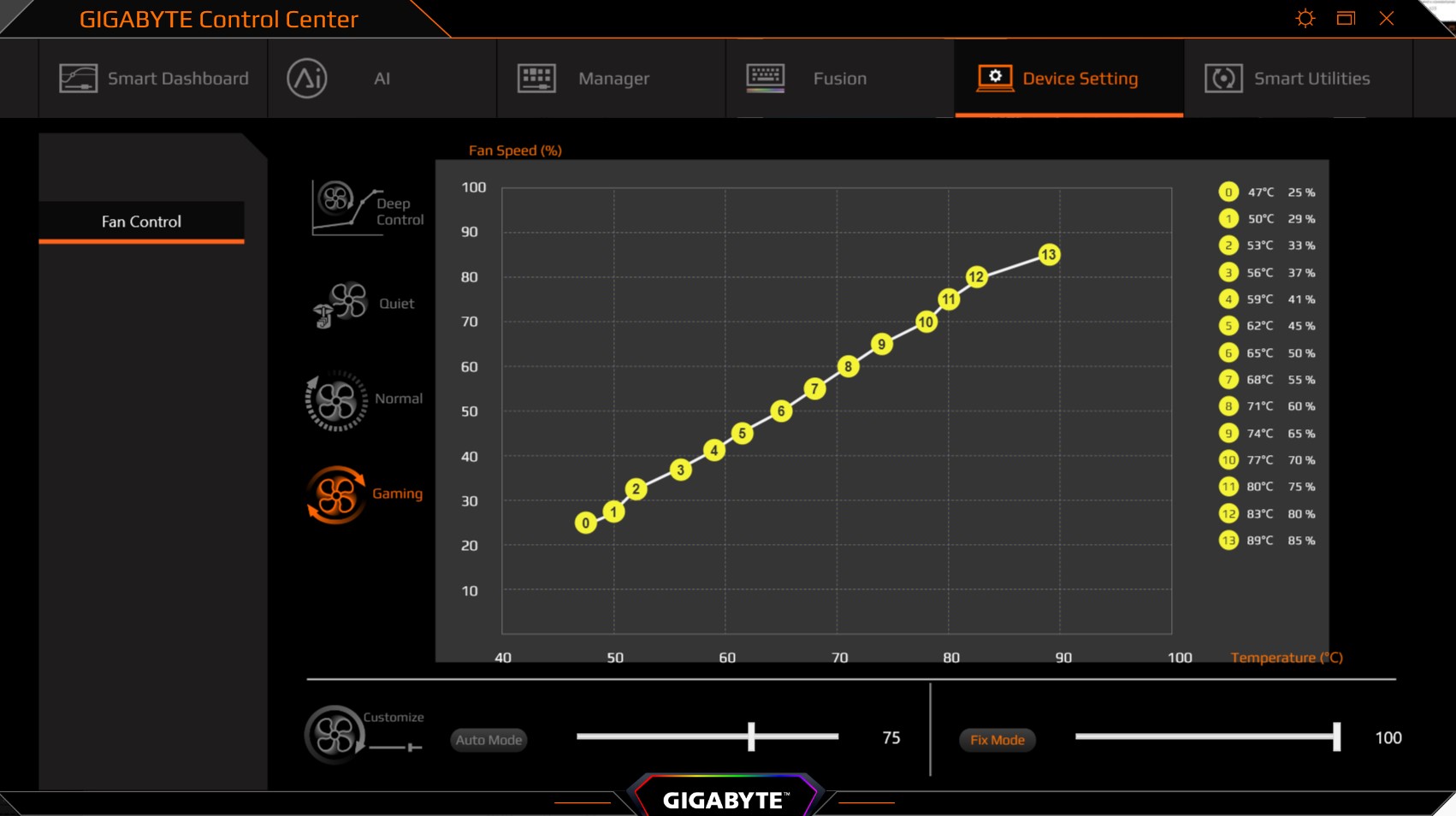
Task: Click curve point 9 on the graph
Action: coord(881,345)
